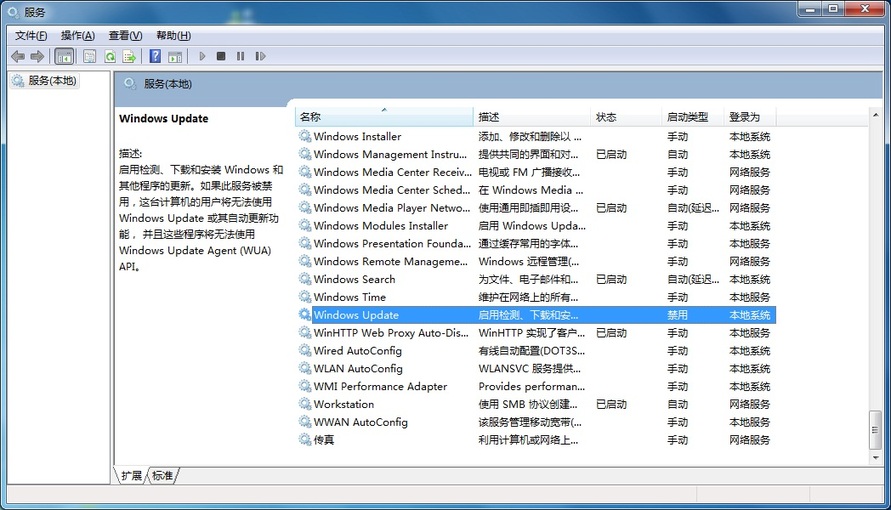Screen dimensions: 891x510
Task: Click the gear icon of Windows Search
Action: pos(305,279)
